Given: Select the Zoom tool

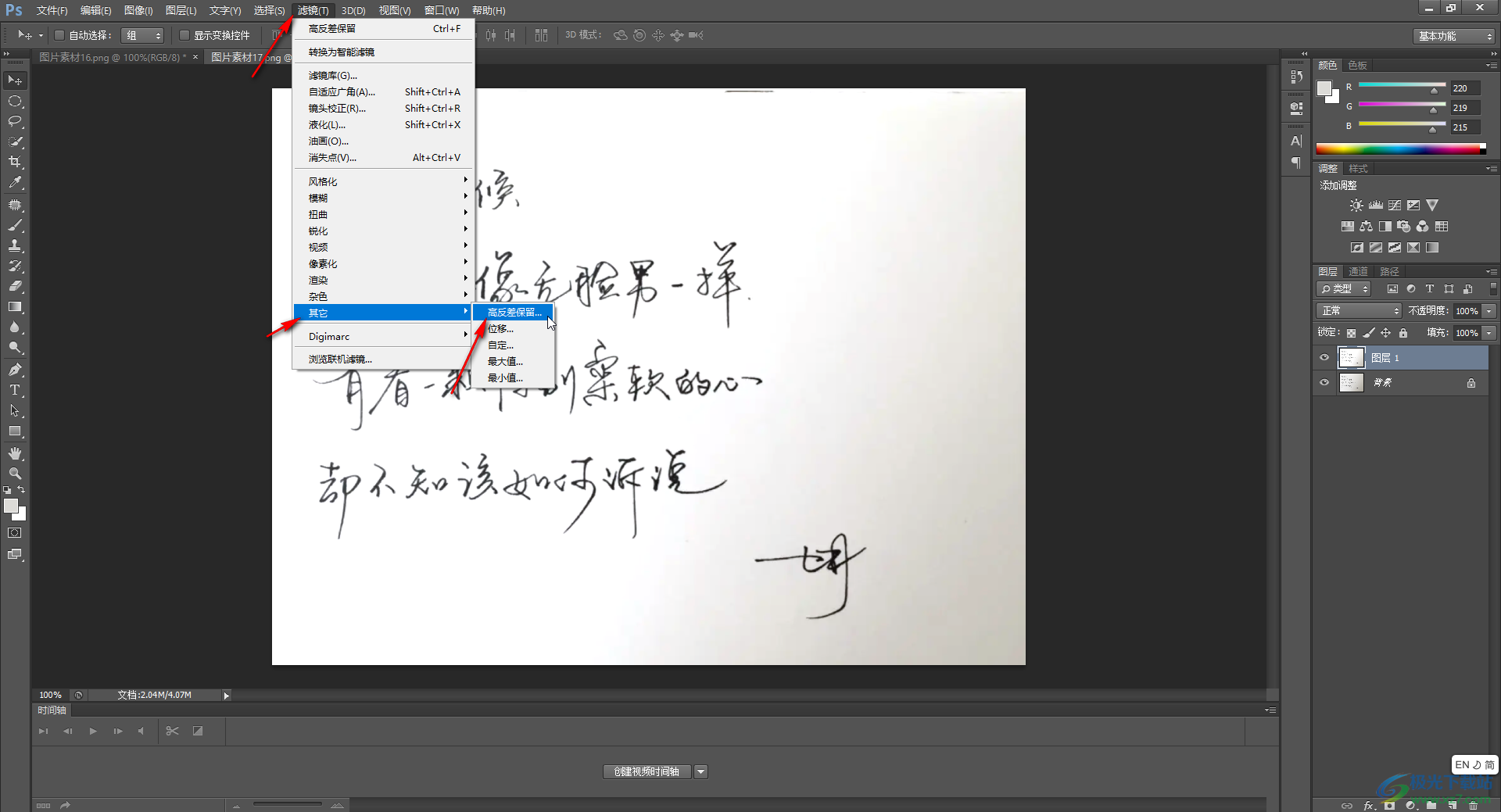Looking at the screenshot, I should 15,474.
